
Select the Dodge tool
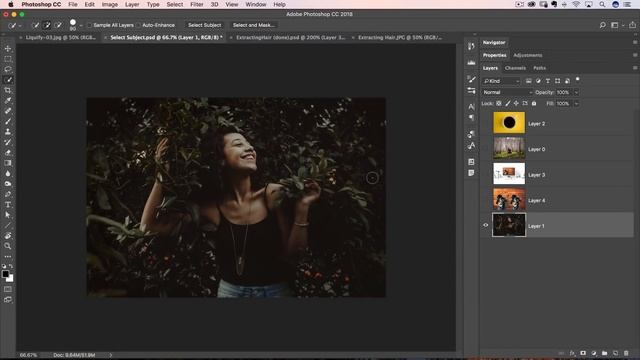tap(8, 184)
